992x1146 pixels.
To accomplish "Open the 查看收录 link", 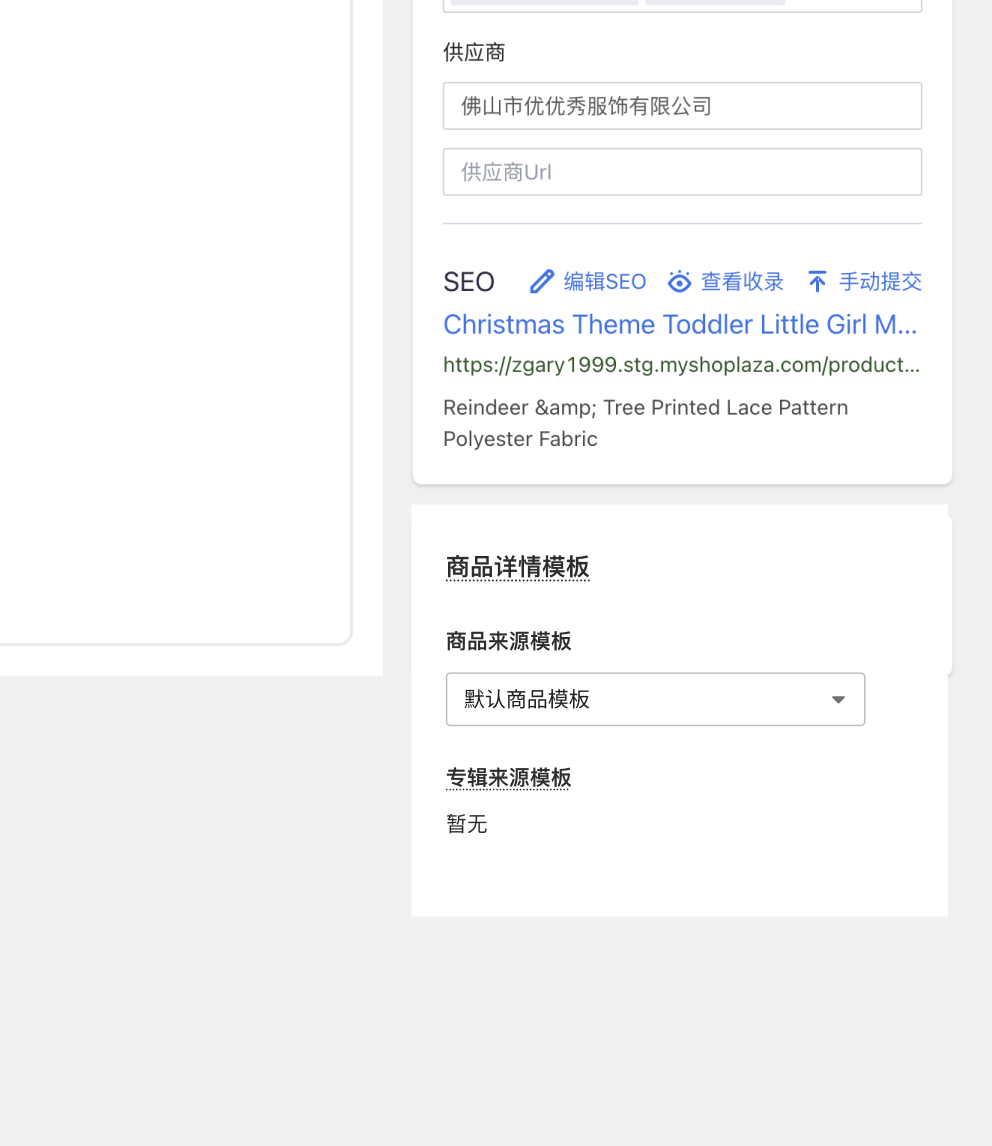I will 742,282.
